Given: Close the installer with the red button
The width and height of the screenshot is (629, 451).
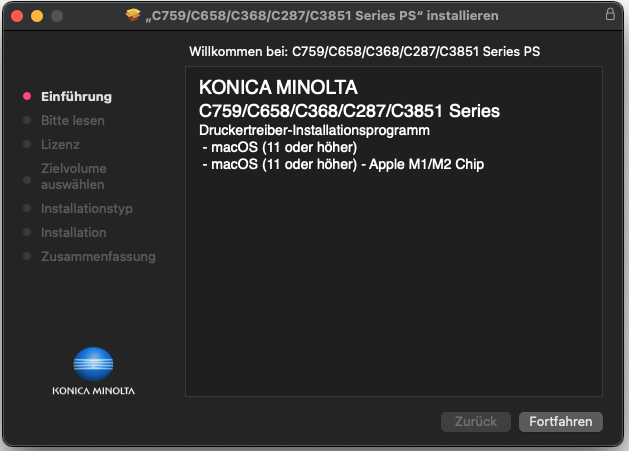Looking at the screenshot, I should [x=19, y=16].
